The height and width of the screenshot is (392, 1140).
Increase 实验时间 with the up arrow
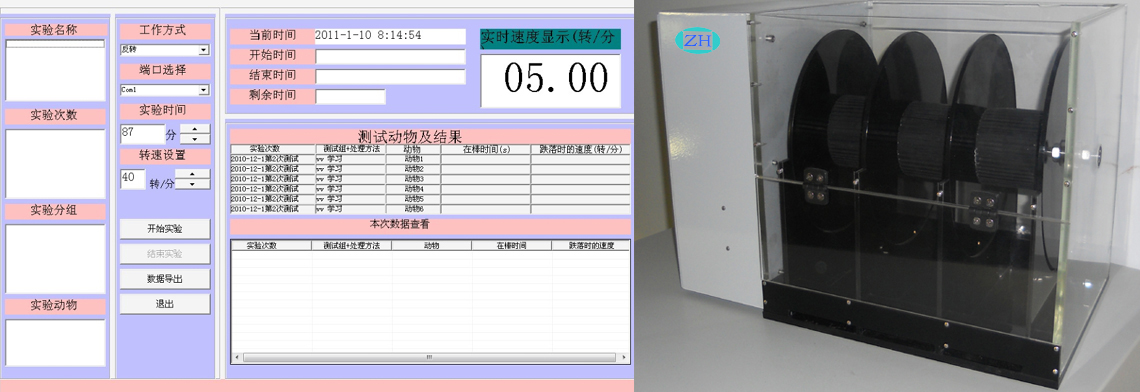(195, 129)
